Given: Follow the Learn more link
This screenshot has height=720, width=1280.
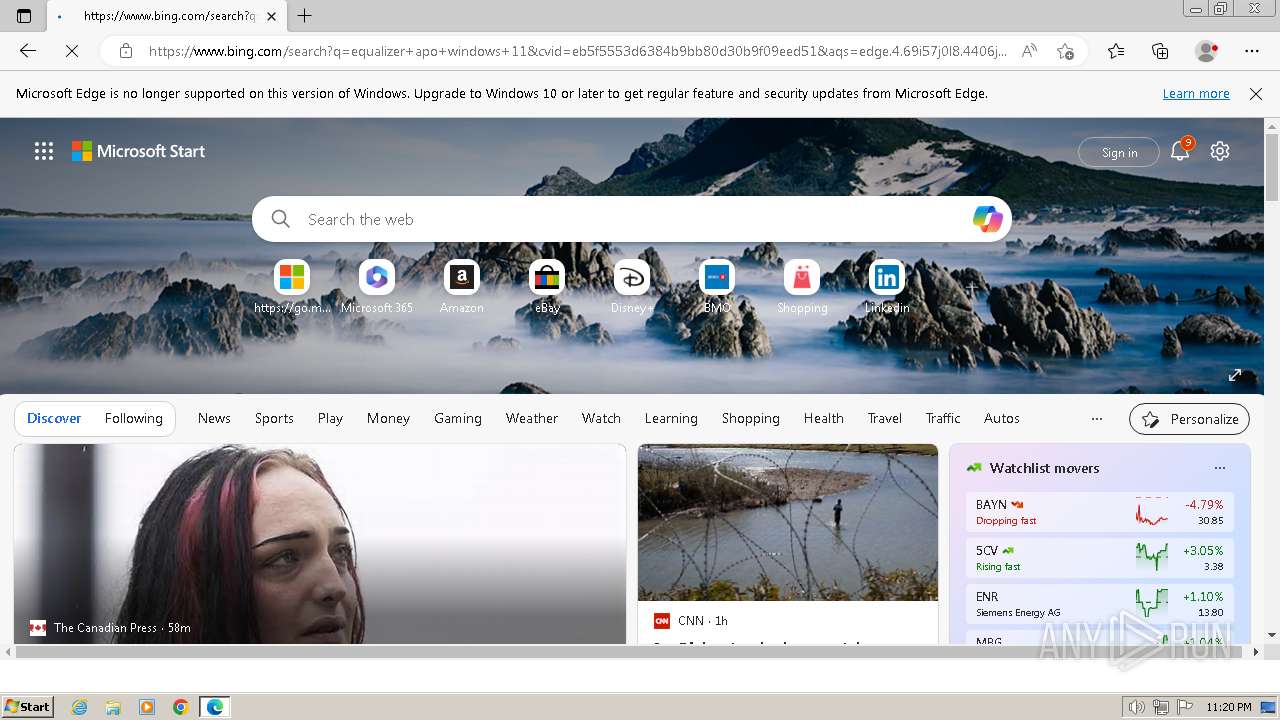Looking at the screenshot, I should (1196, 94).
